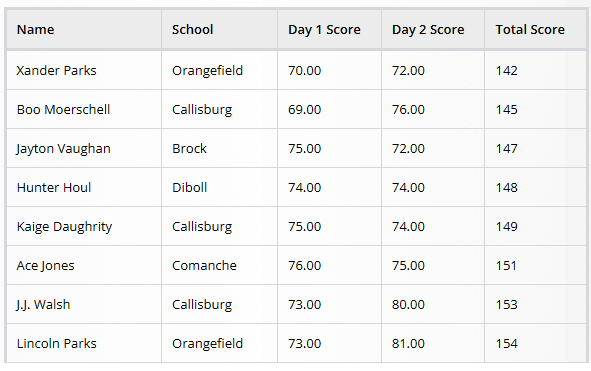Image resolution: width=591 pixels, height=371 pixels.
Task: Click the total score 142 cell
Action: click(536, 70)
